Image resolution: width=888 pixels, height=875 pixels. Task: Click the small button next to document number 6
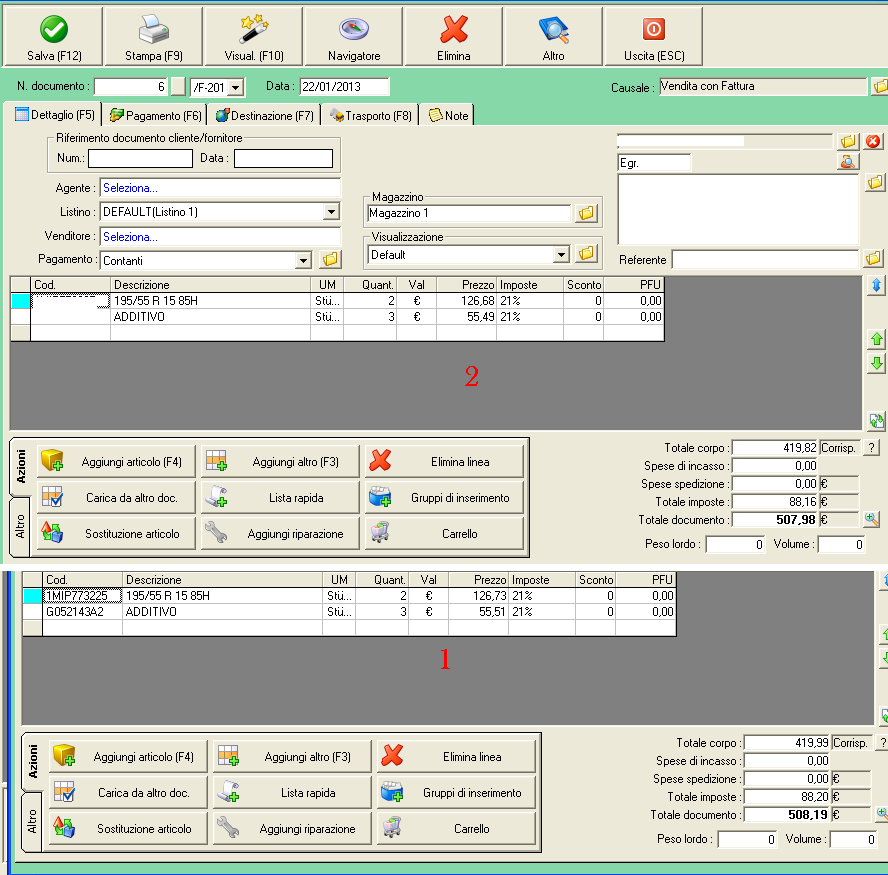178,87
